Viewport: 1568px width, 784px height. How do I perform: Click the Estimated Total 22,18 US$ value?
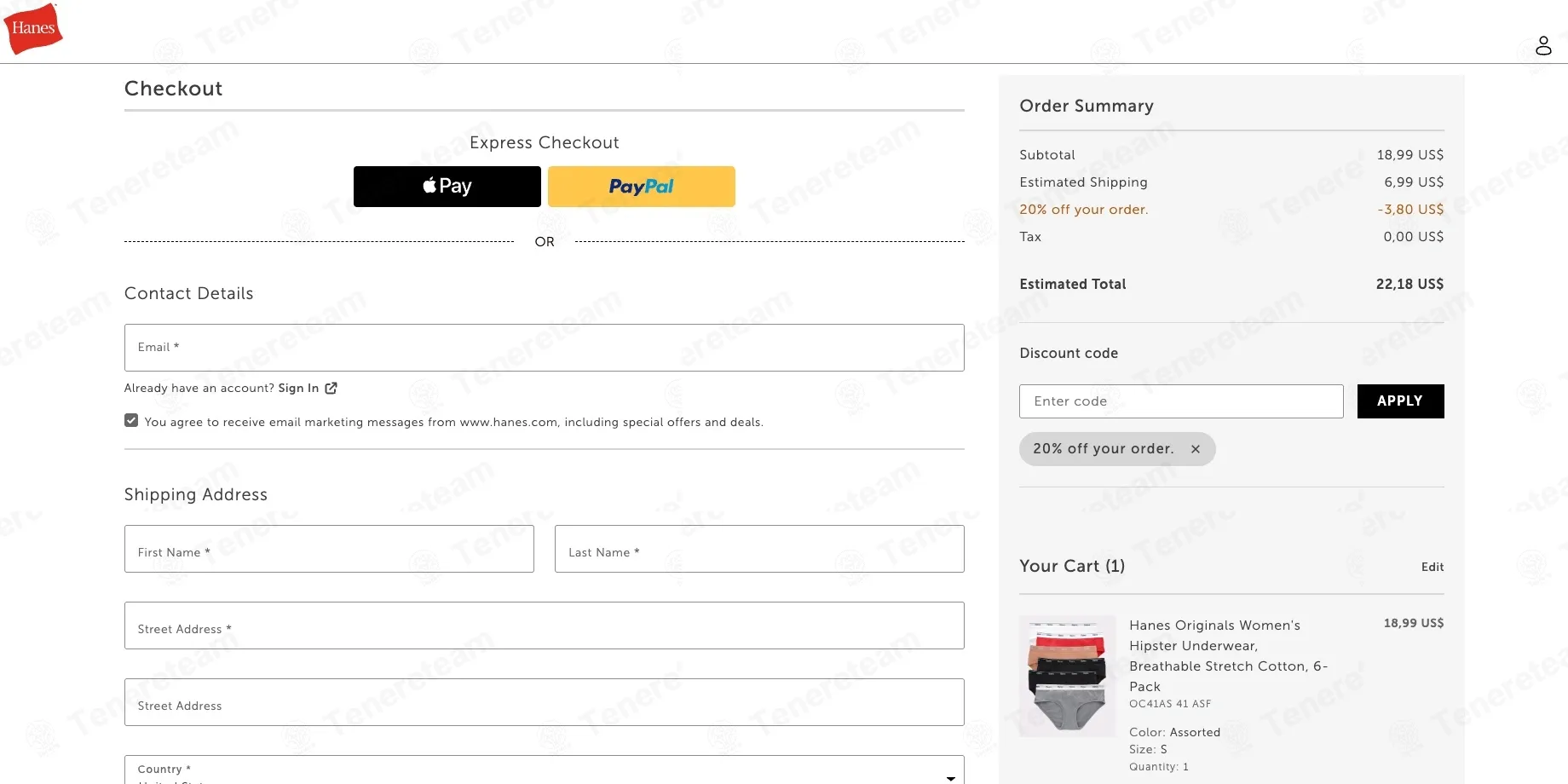1409,284
